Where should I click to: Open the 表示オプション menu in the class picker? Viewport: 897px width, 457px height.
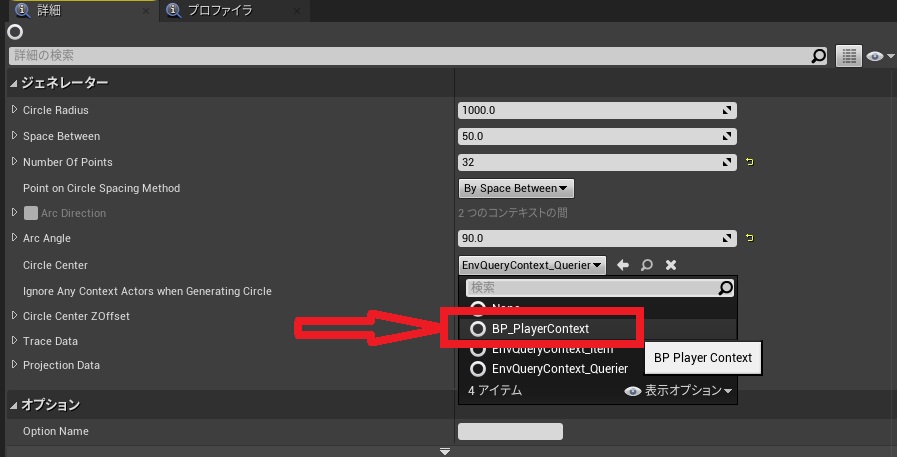678,391
